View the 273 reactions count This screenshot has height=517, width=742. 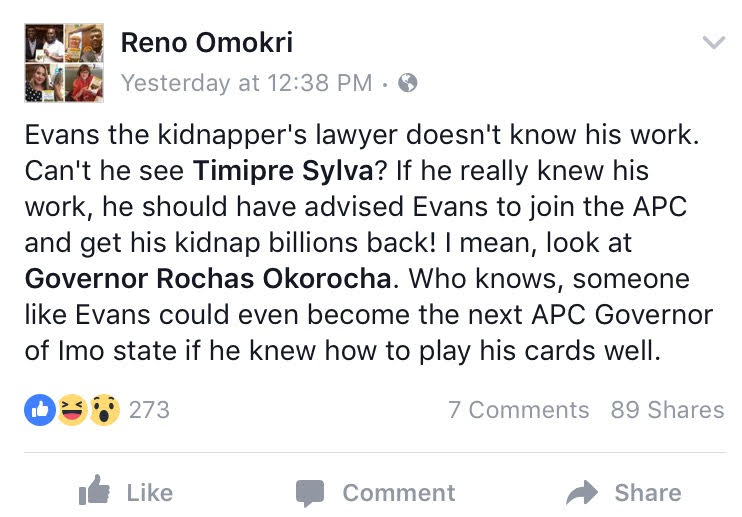[x=149, y=410]
